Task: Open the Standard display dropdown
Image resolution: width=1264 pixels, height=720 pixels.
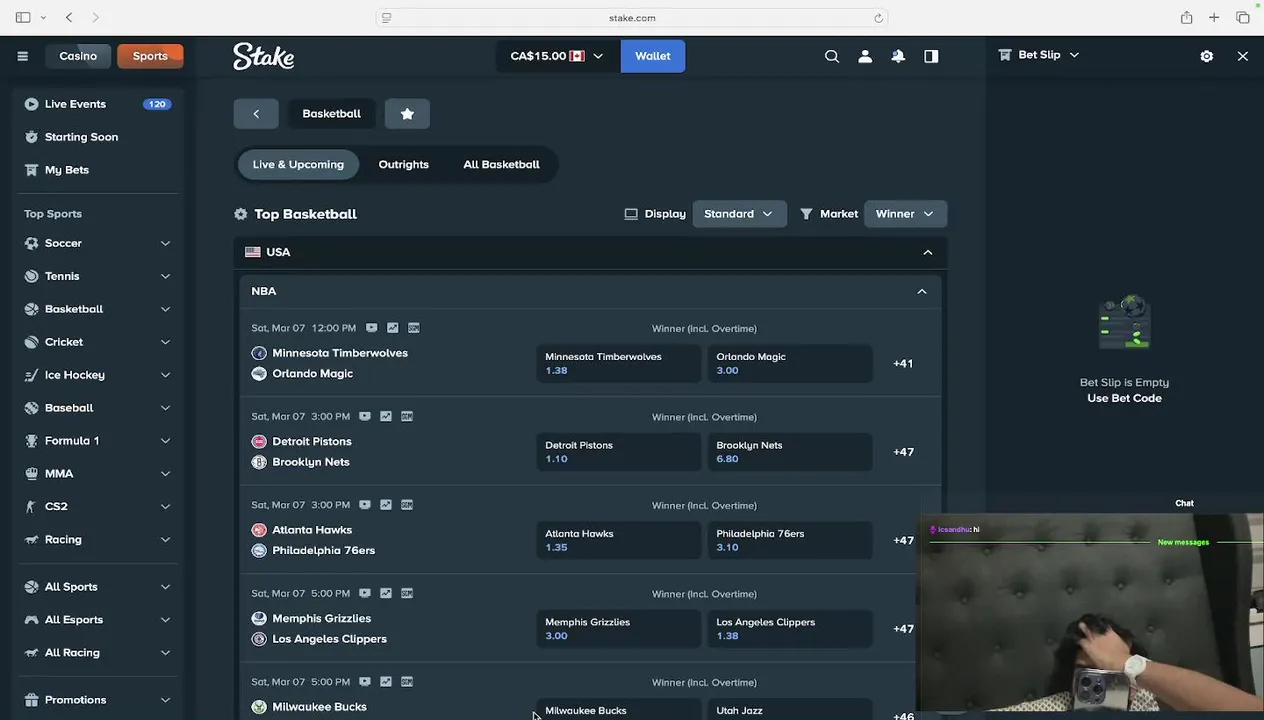Action: pyautogui.click(x=739, y=214)
